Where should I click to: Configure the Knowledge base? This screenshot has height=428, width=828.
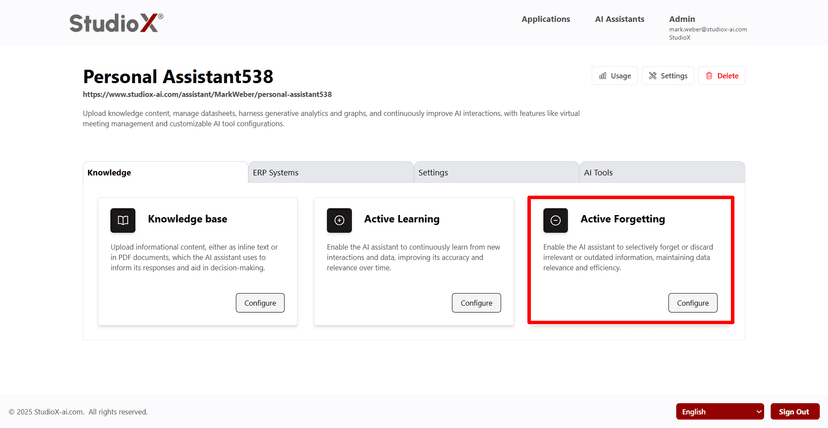[260, 302]
